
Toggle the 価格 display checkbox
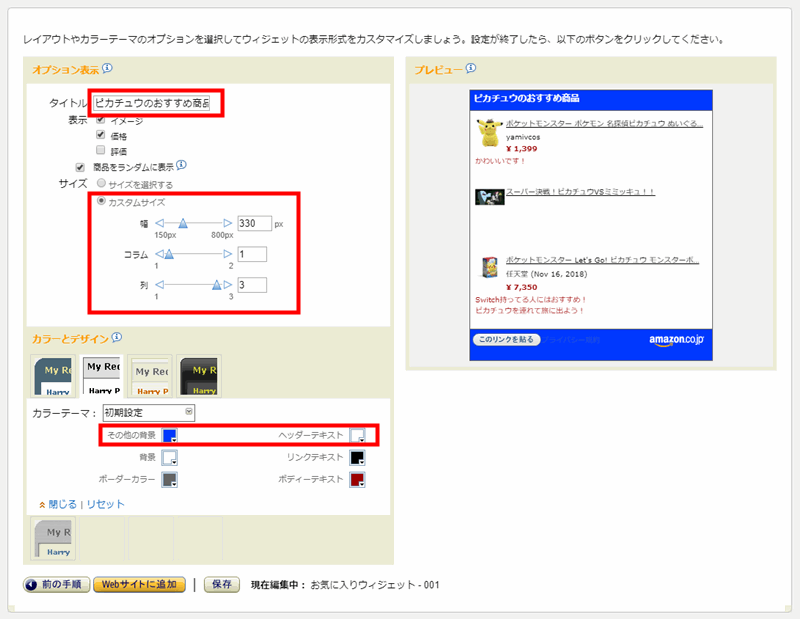(101, 135)
